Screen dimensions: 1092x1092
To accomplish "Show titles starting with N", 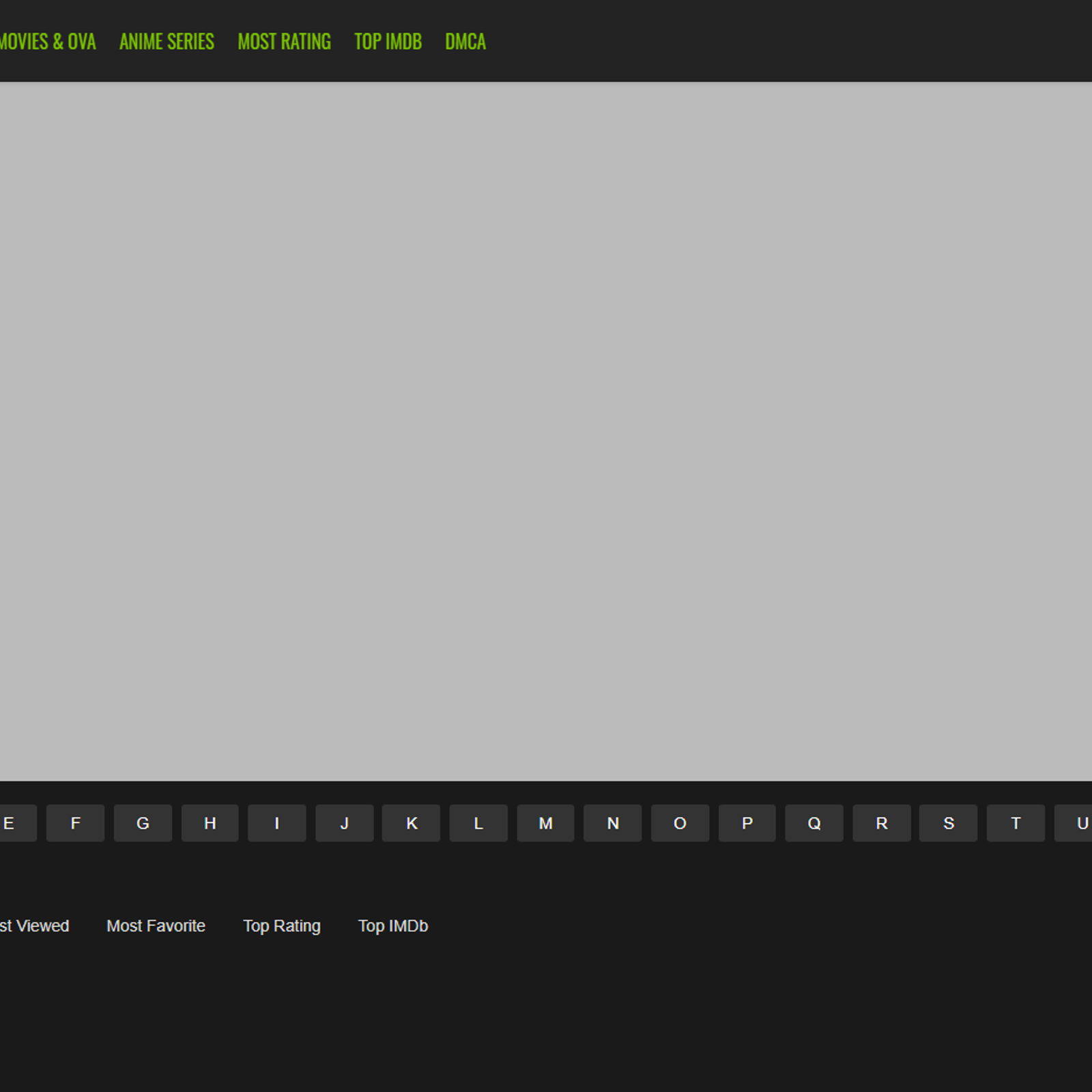I will [x=612, y=823].
